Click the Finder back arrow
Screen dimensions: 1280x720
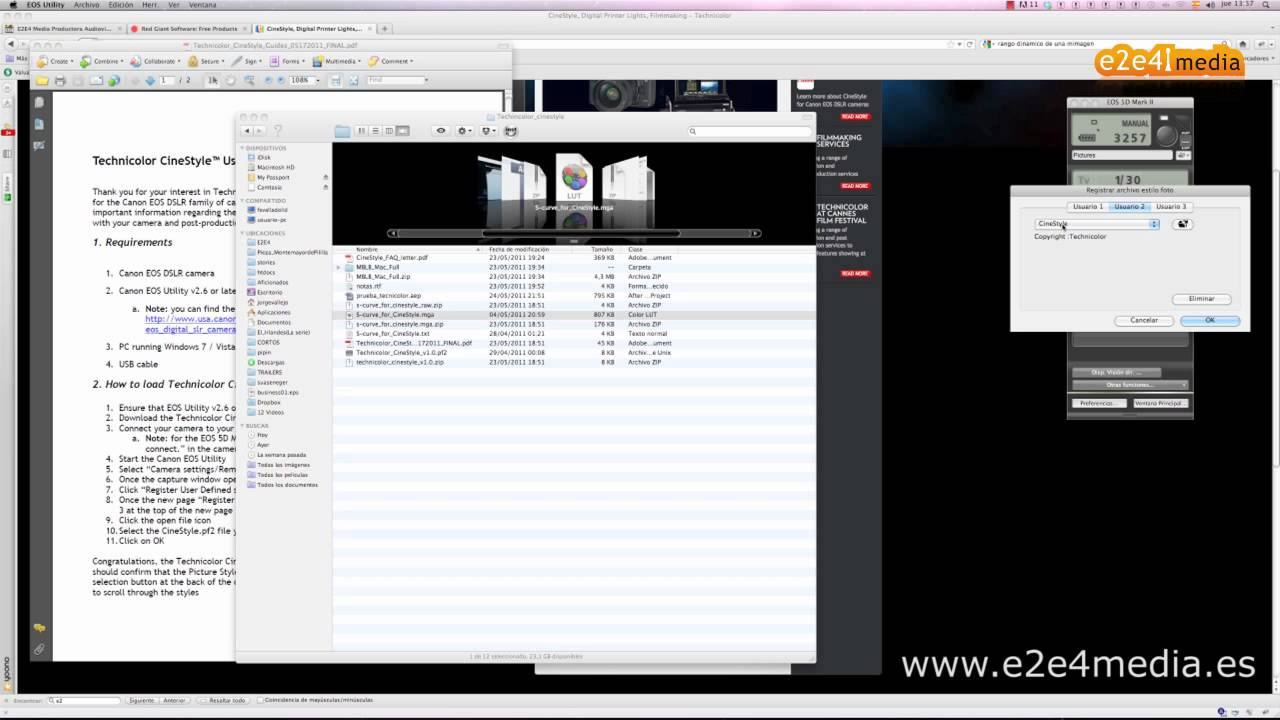click(x=247, y=131)
